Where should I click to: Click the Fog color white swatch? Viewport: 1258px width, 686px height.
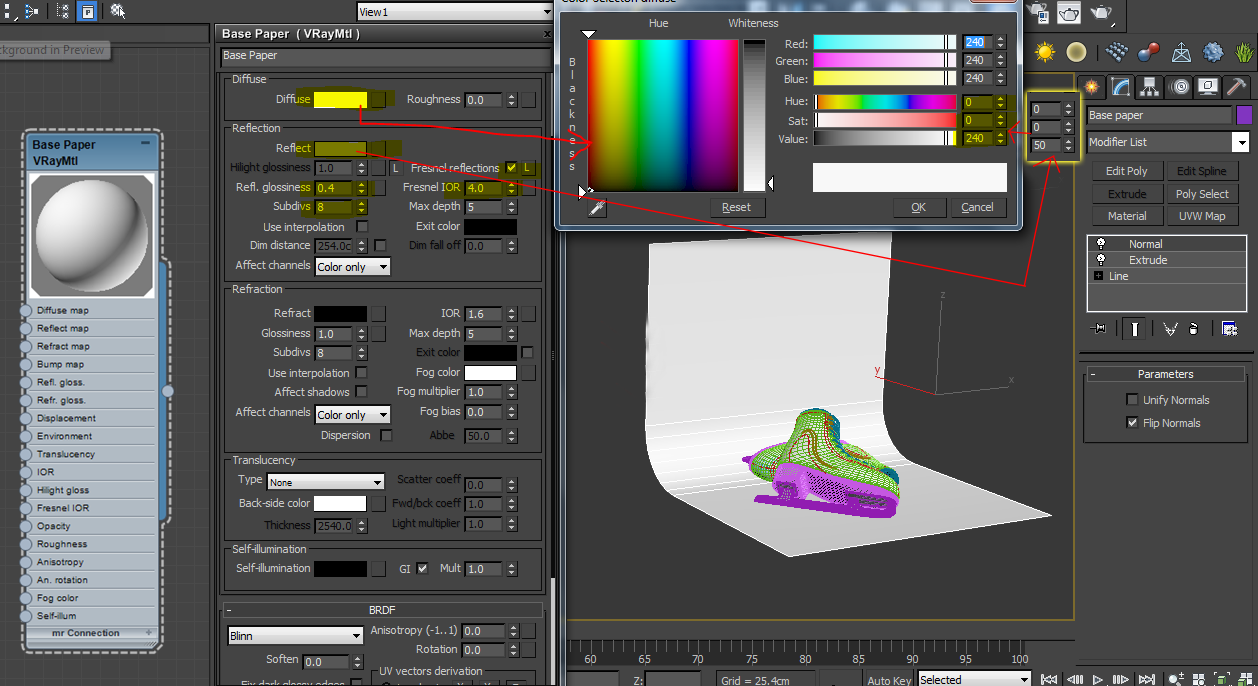pos(490,373)
